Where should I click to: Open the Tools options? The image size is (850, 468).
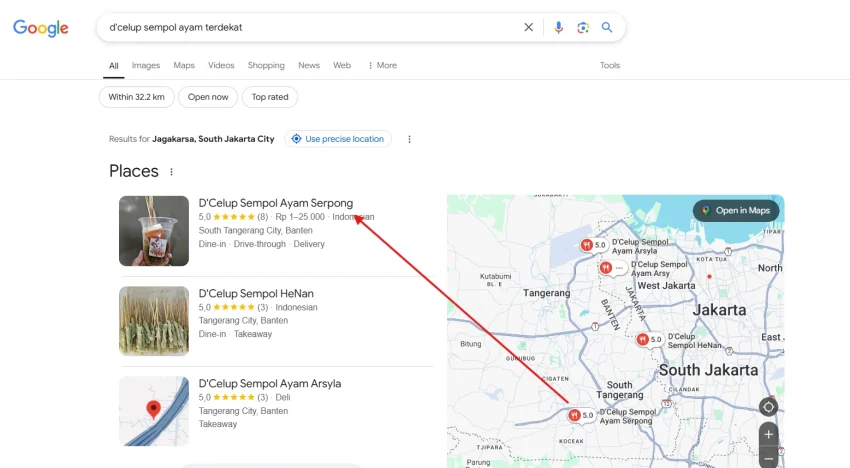click(610, 65)
